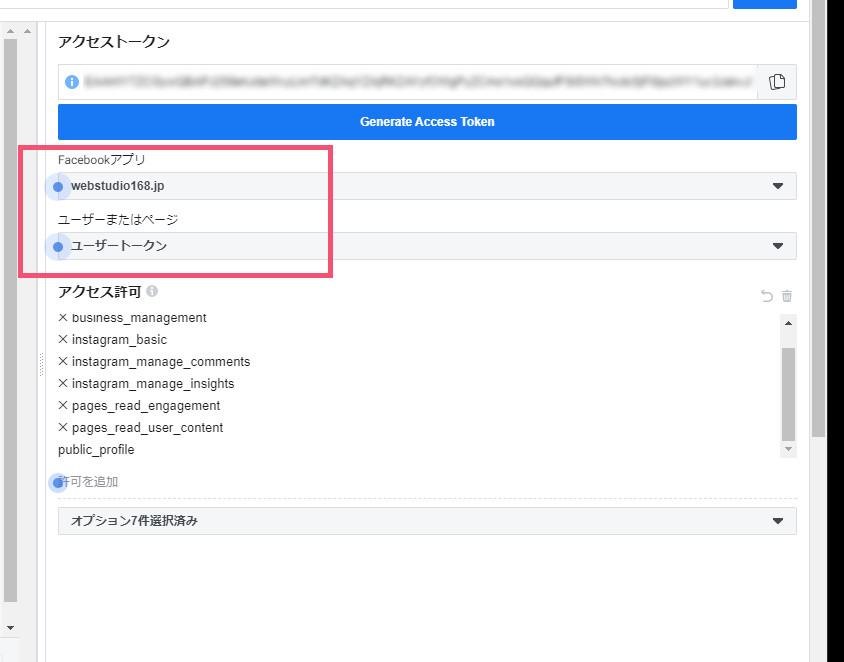Click the business_management permission label
844x662 pixels.
coord(139,318)
